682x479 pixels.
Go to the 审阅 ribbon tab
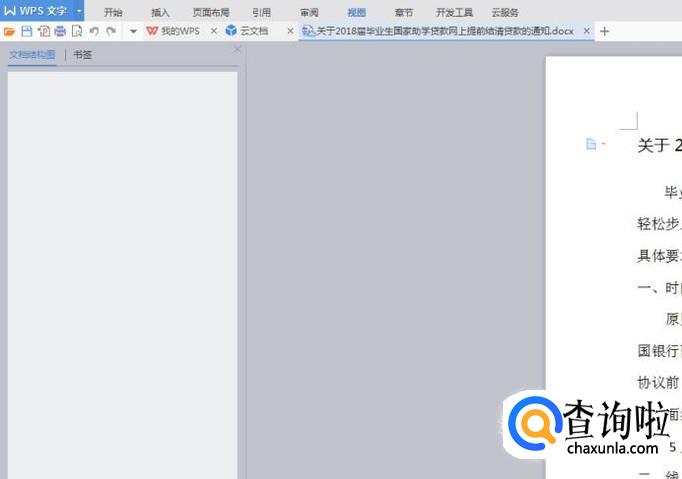(x=309, y=13)
